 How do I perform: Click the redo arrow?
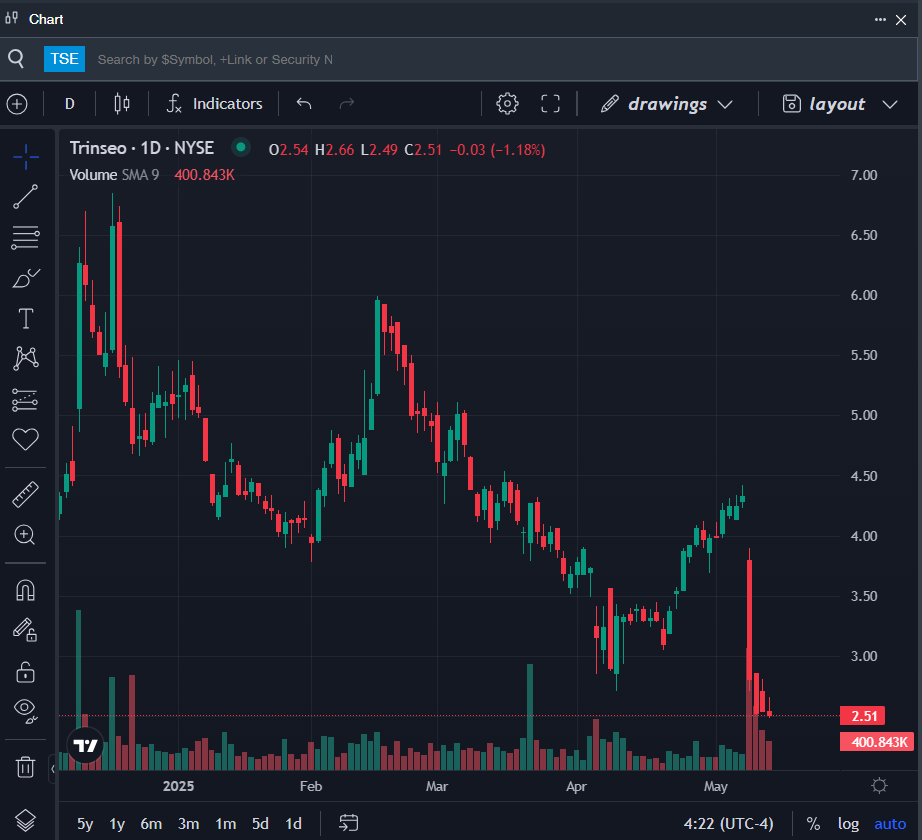click(347, 104)
